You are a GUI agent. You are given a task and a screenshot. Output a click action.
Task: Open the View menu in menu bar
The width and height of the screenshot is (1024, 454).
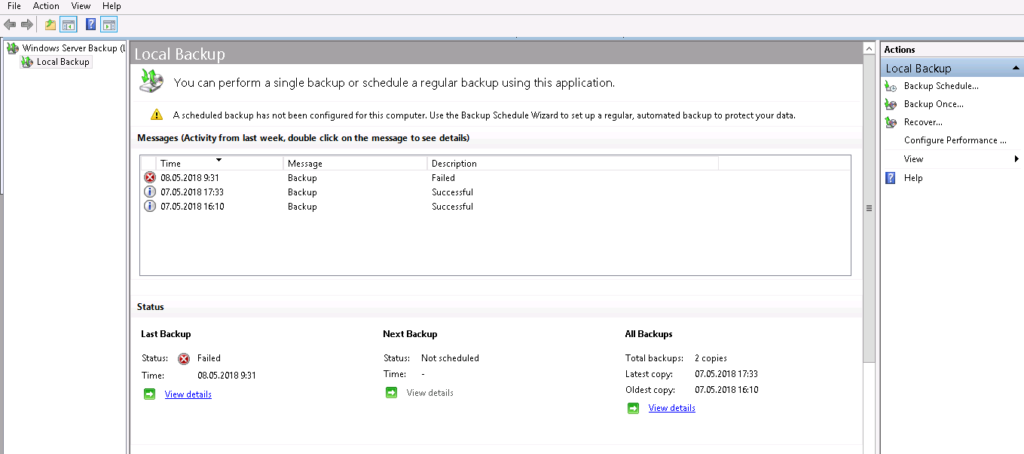(81, 6)
